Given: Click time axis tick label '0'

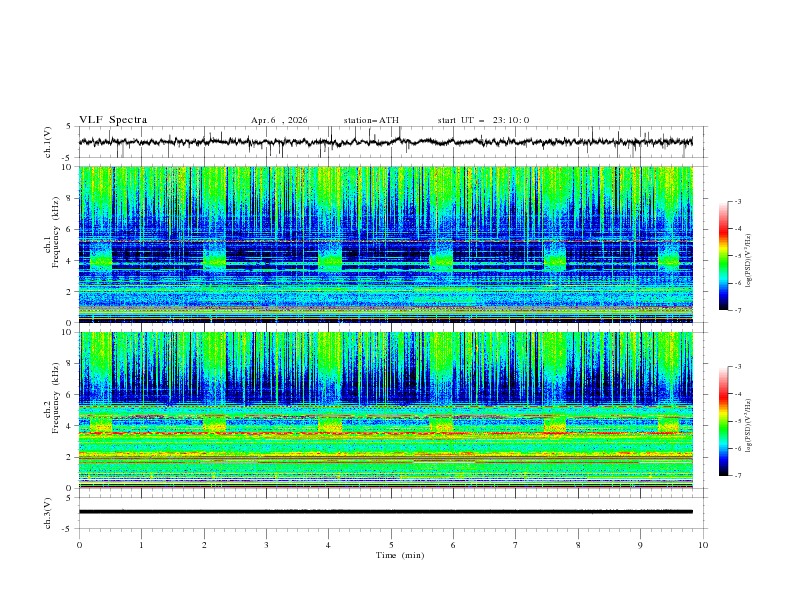Looking at the screenshot, I should [79, 545].
